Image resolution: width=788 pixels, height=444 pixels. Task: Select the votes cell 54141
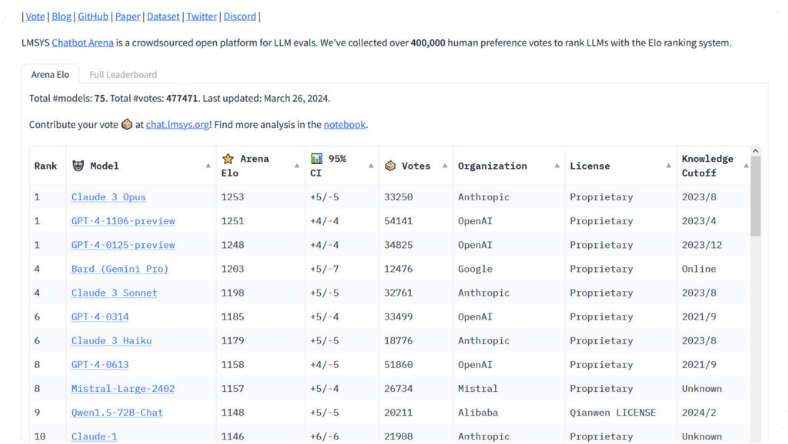pyautogui.click(x=416, y=221)
